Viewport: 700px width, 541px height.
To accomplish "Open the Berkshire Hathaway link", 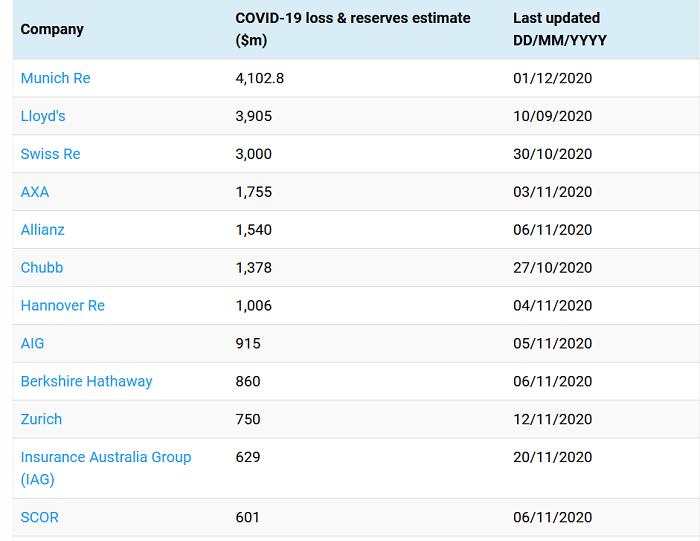I will pyautogui.click(x=86, y=382).
